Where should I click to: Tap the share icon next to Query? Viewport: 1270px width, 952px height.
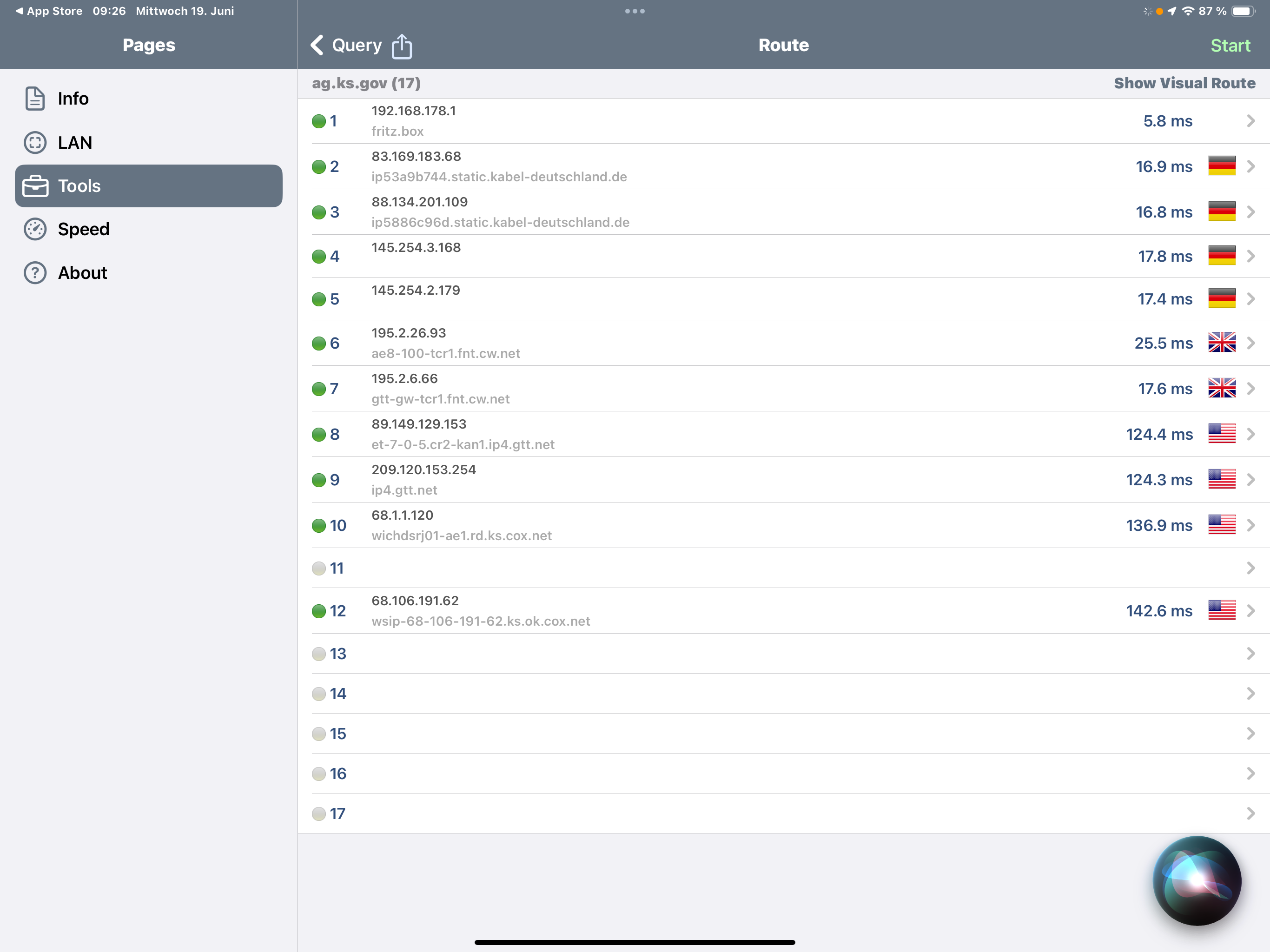(x=401, y=46)
